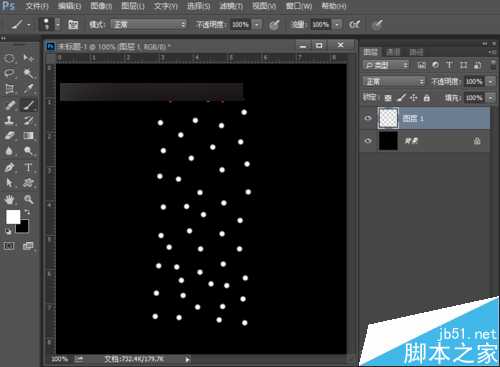
Task: Select the Pen tool
Action: 9,167
